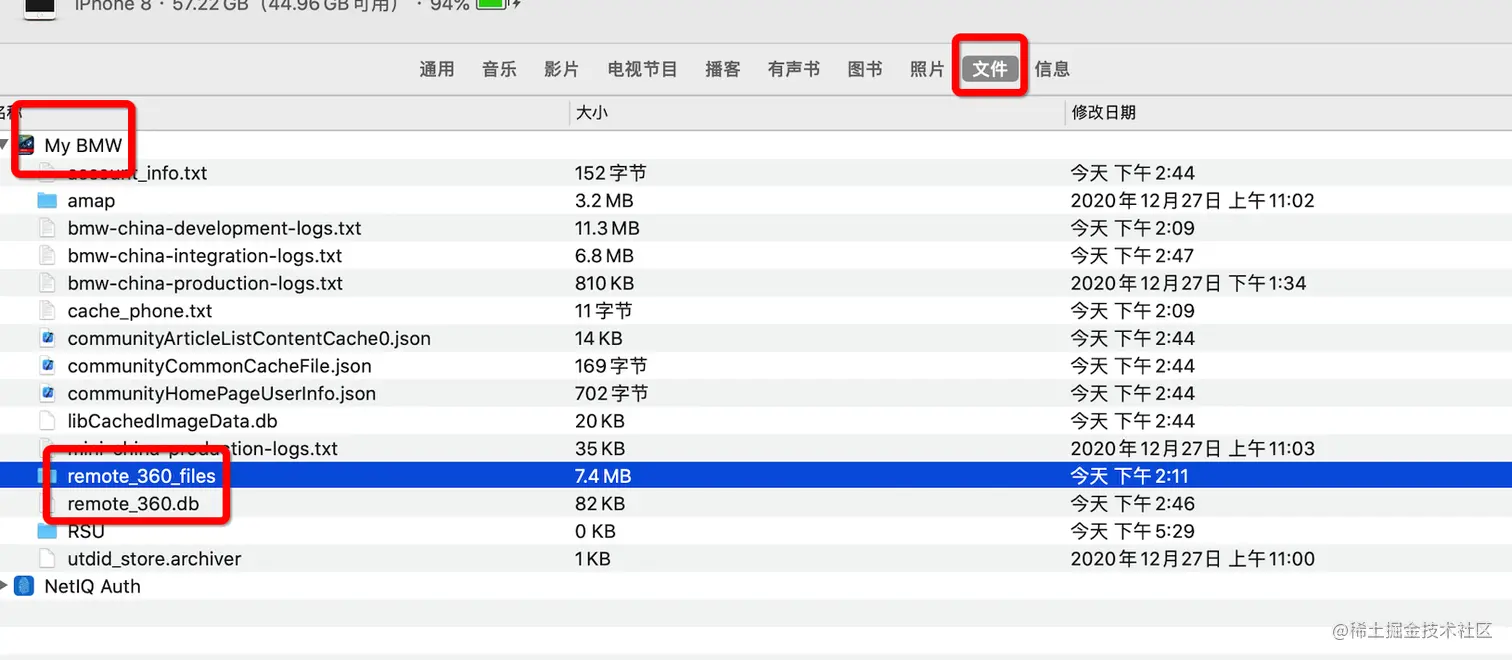Screen dimensions: 1512x660
Task: Click the 2020年12月27日 上午11:02 date cell
Action: click(1192, 201)
